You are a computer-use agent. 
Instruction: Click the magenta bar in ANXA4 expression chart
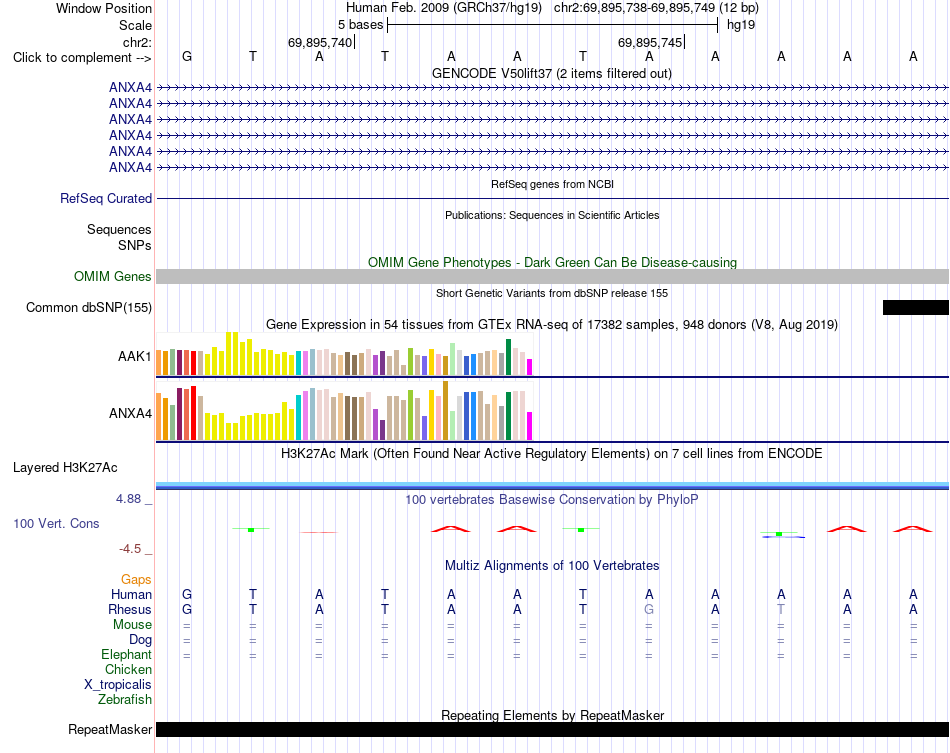coord(529,426)
